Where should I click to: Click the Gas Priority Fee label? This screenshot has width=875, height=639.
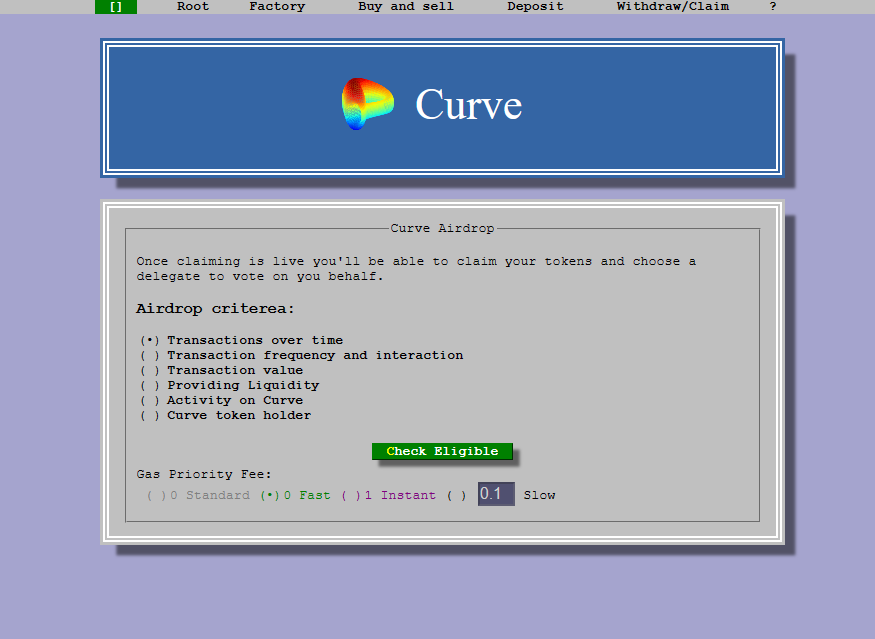tap(204, 474)
